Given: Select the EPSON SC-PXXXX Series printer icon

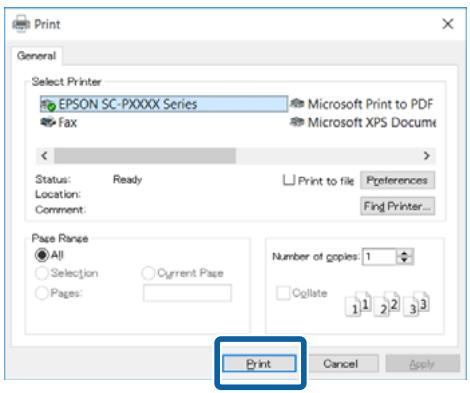Looking at the screenshot, I should 48,105.
